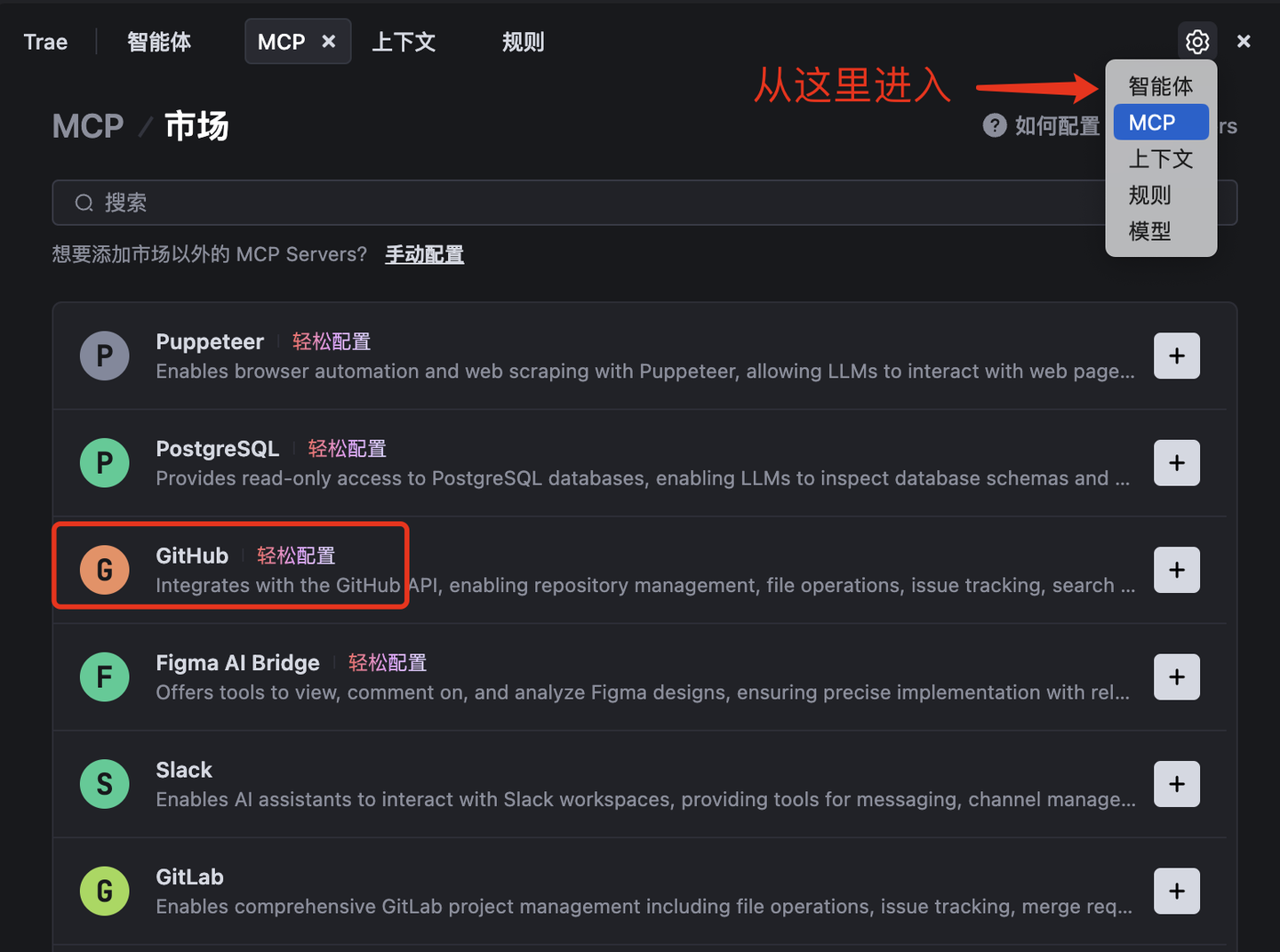The width and height of the screenshot is (1280, 952).
Task: Click the Puppeteer server icon
Action: pyautogui.click(x=104, y=356)
